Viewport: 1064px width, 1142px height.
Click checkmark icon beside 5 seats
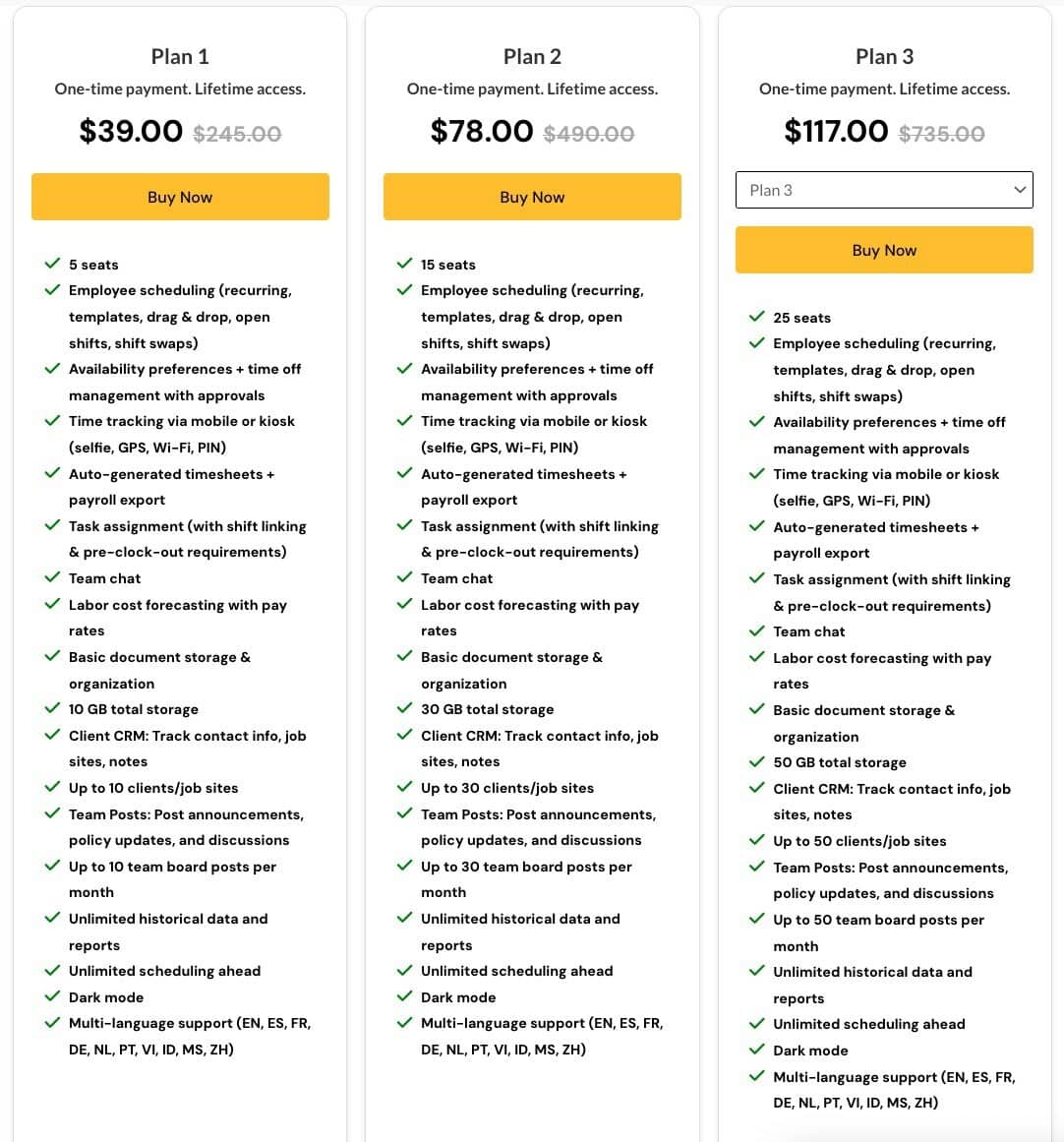(52, 264)
